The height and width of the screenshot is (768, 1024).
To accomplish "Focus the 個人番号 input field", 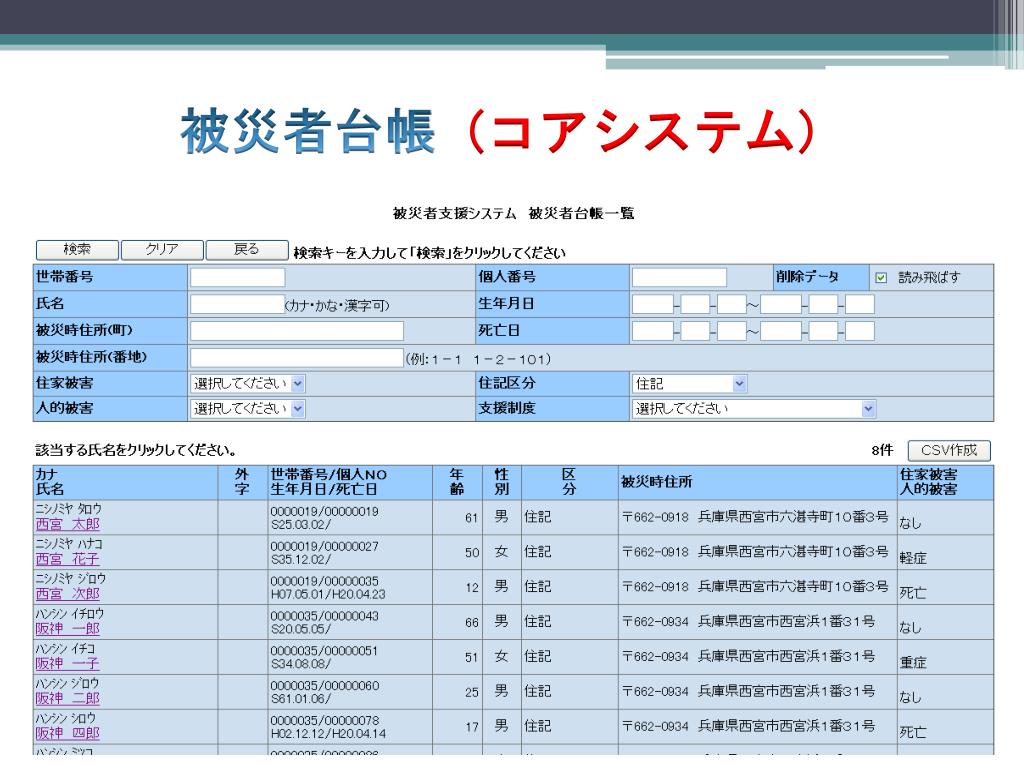I will coord(679,278).
